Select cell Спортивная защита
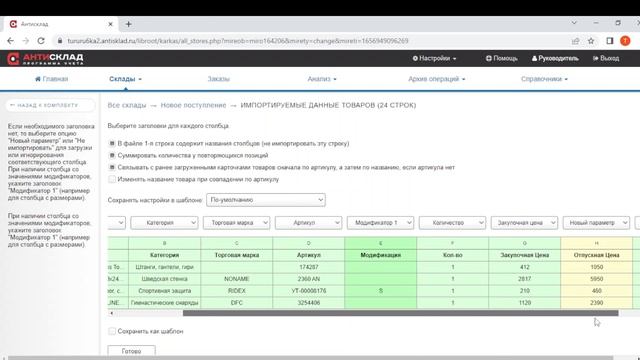Screen dimensions: 640x360 tap(164, 291)
